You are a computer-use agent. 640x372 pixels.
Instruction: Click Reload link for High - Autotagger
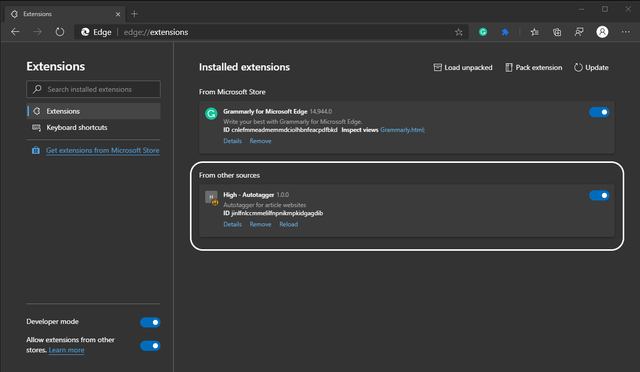(289, 224)
